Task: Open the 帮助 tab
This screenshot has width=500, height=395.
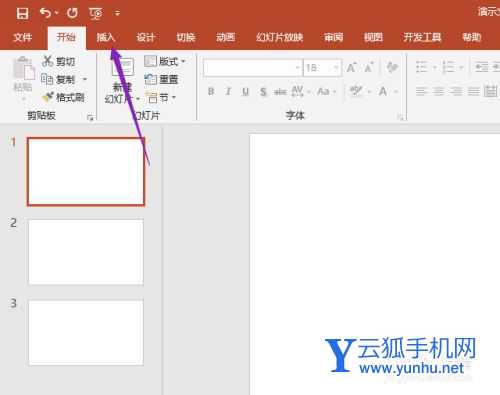Action: pyautogui.click(x=472, y=37)
